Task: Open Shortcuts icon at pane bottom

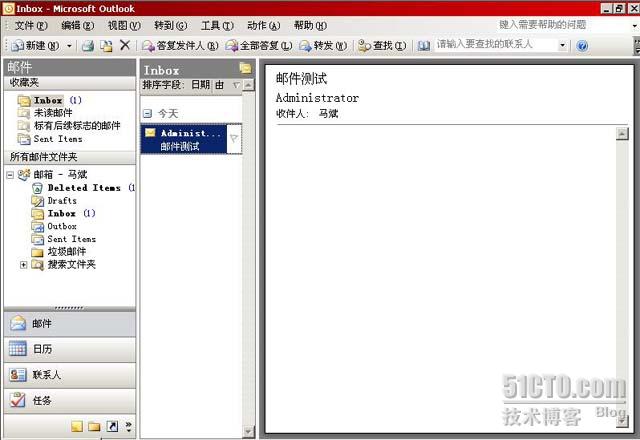Action: tap(112, 426)
